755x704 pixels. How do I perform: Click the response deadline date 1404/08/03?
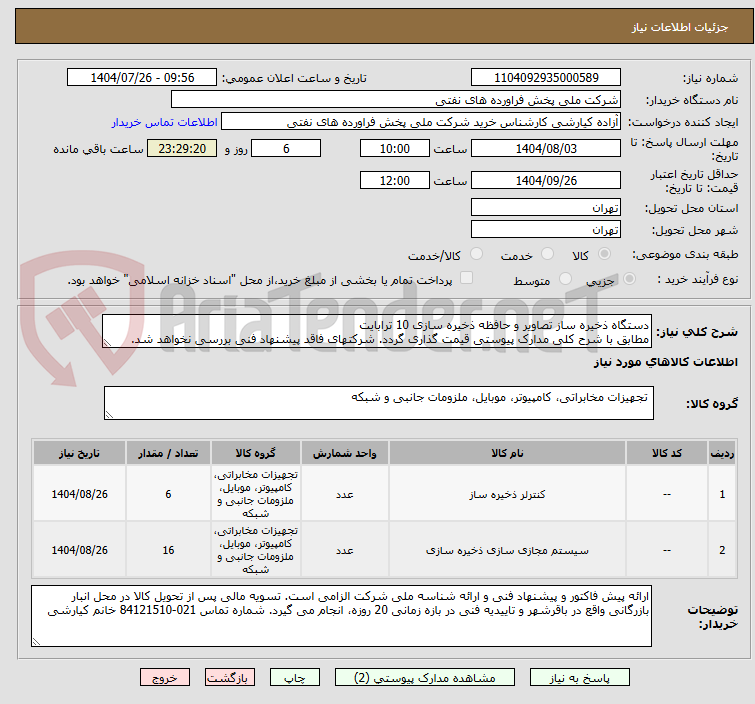(546, 148)
